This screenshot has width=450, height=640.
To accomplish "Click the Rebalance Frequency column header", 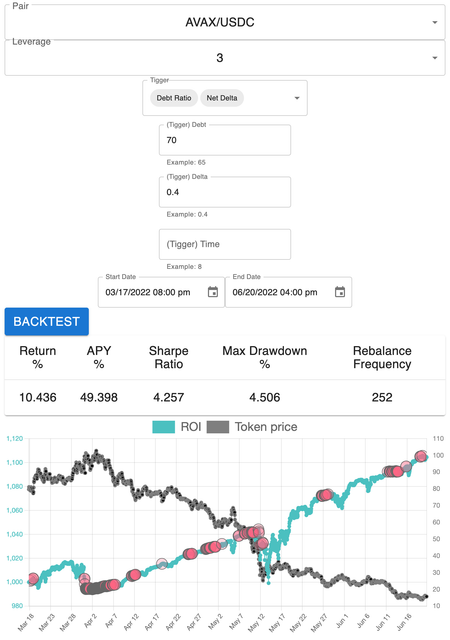I will point(382,357).
